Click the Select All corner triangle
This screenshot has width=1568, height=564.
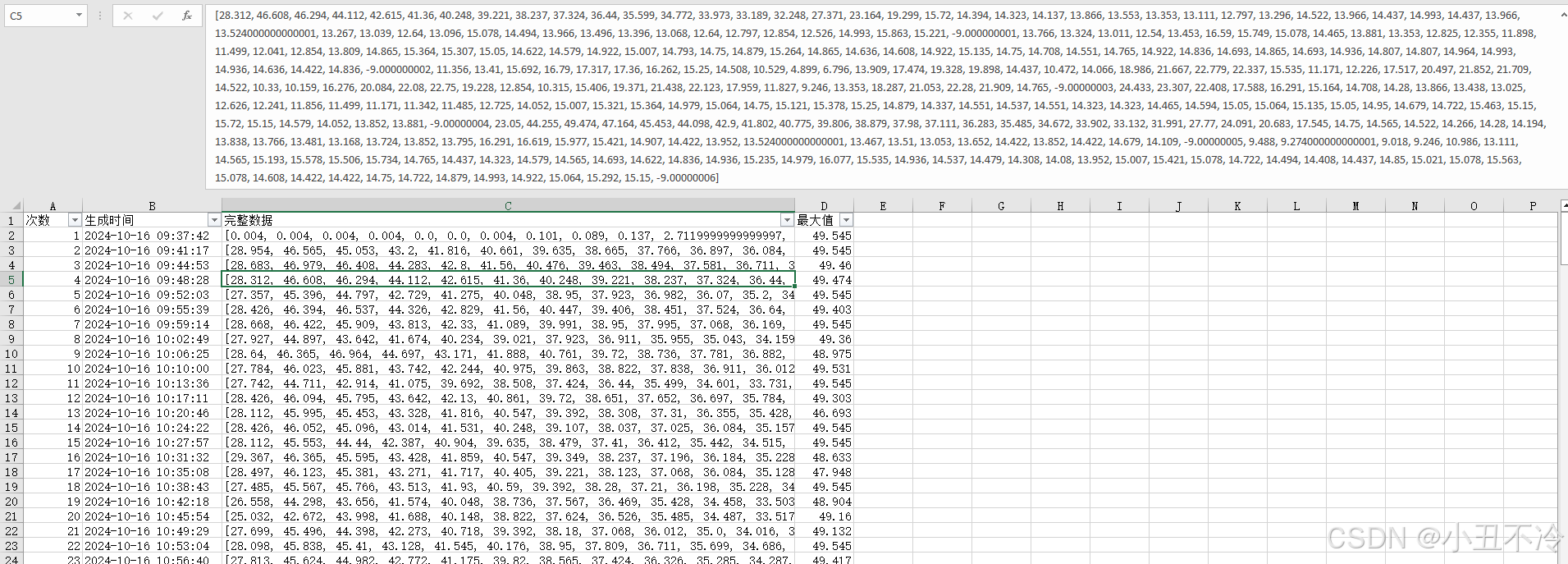pos(16,206)
